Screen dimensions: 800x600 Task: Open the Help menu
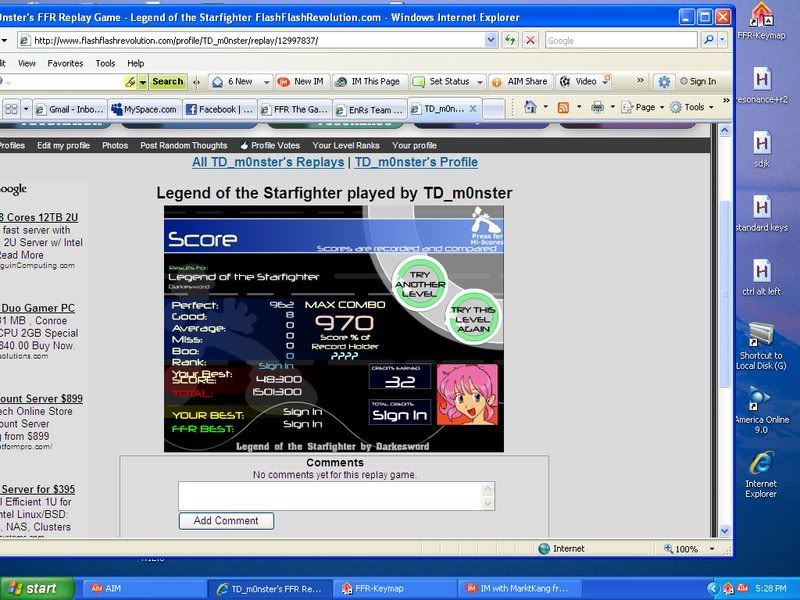click(x=135, y=63)
